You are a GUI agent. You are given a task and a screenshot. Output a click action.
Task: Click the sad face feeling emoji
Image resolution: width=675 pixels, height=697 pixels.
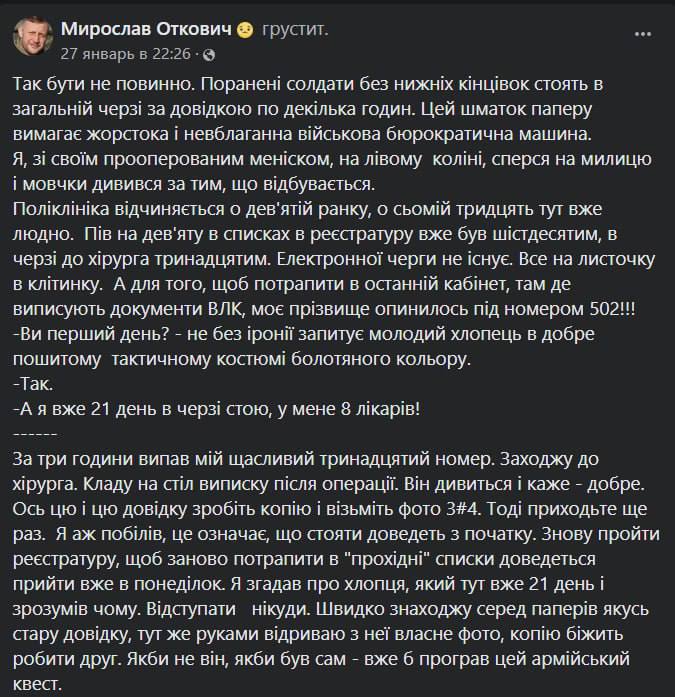(x=245, y=27)
